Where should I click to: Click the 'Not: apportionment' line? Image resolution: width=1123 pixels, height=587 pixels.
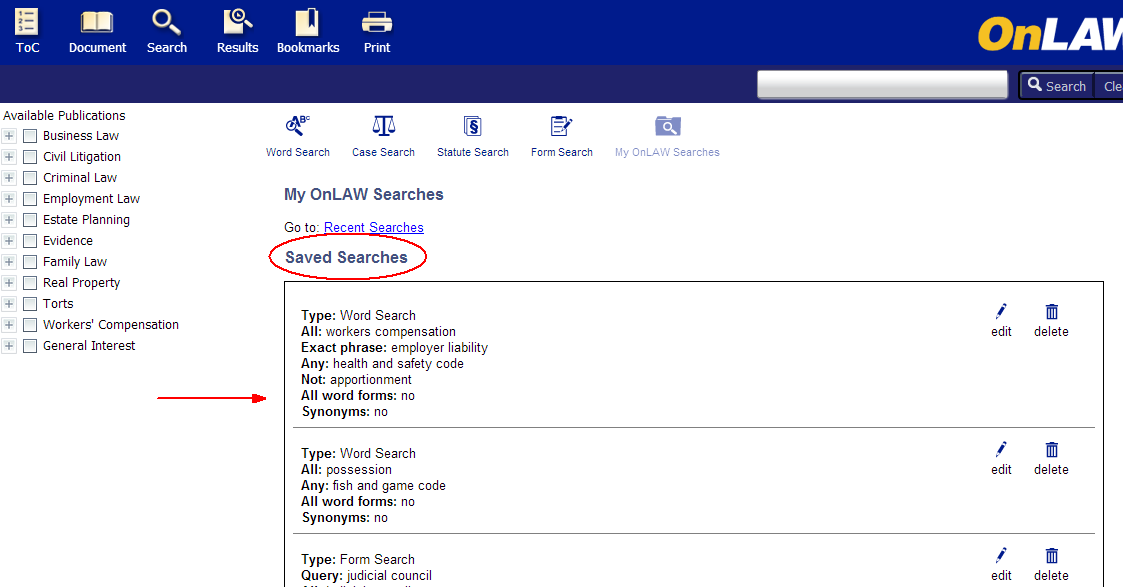pos(357,380)
